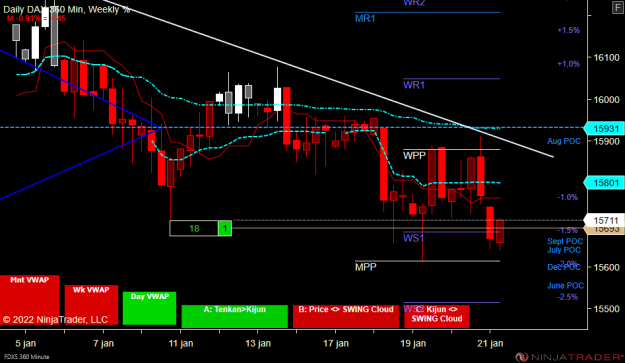The width and height of the screenshot is (625, 363).
Task: Select the MR1 pivot level label
Action: [x=365, y=18]
